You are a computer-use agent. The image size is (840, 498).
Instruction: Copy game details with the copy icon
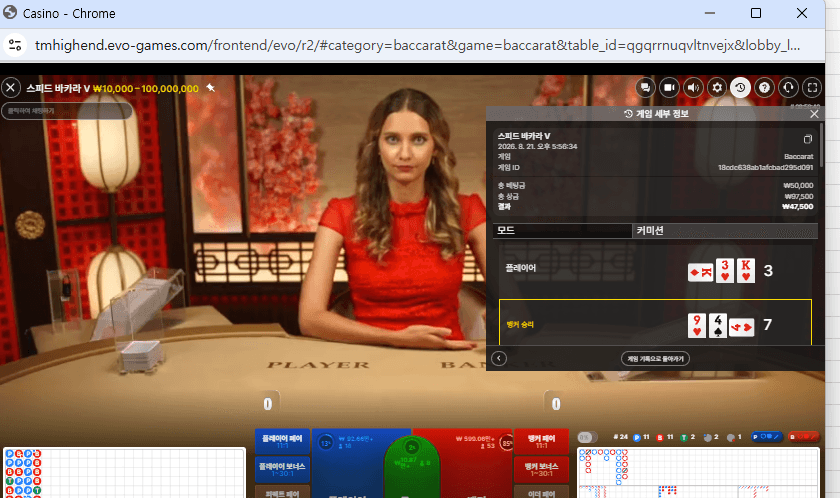point(807,139)
